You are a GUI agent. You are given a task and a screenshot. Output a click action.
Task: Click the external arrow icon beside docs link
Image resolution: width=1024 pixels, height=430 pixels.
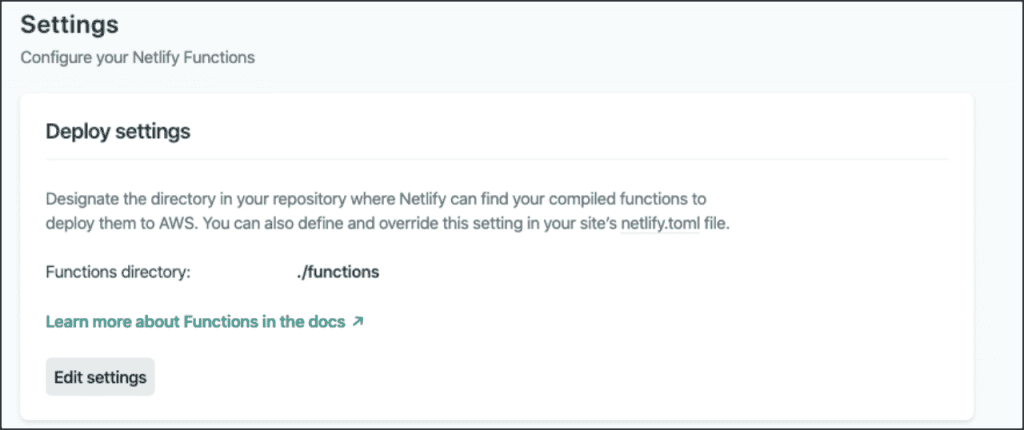pos(357,322)
